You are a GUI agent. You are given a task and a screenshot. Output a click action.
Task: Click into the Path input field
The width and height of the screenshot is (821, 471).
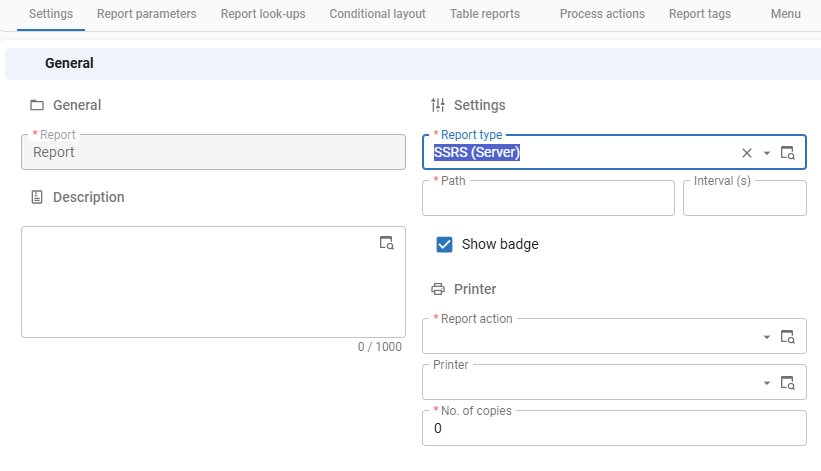(x=548, y=198)
